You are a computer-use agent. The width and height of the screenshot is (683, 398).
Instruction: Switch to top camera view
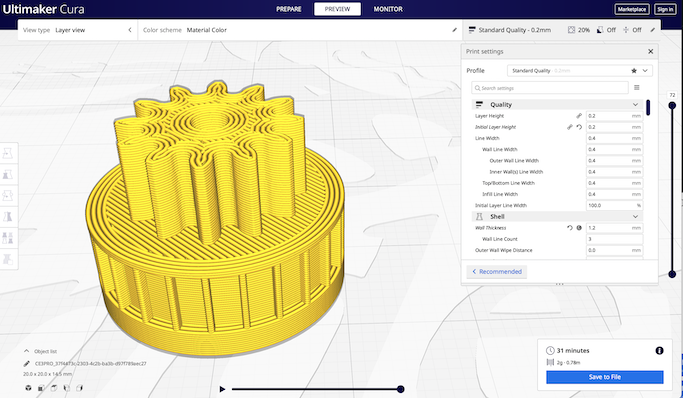click(54, 388)
